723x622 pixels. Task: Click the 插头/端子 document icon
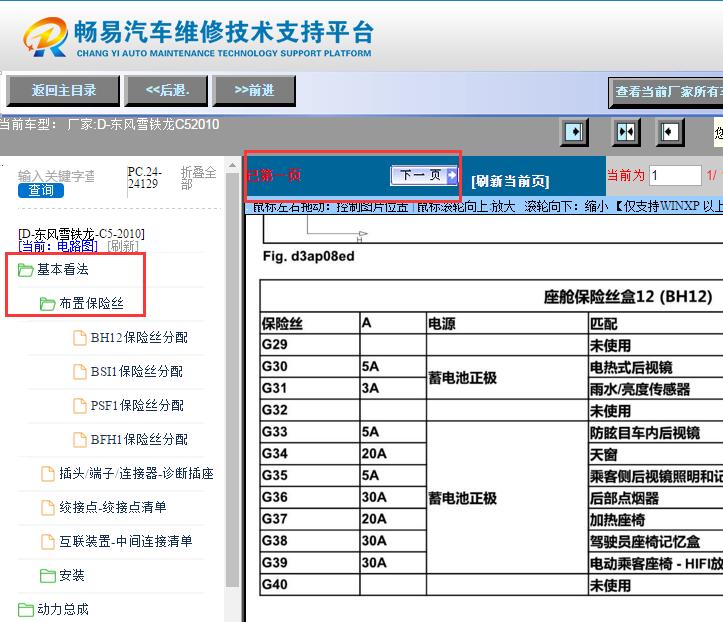point(48,474)
